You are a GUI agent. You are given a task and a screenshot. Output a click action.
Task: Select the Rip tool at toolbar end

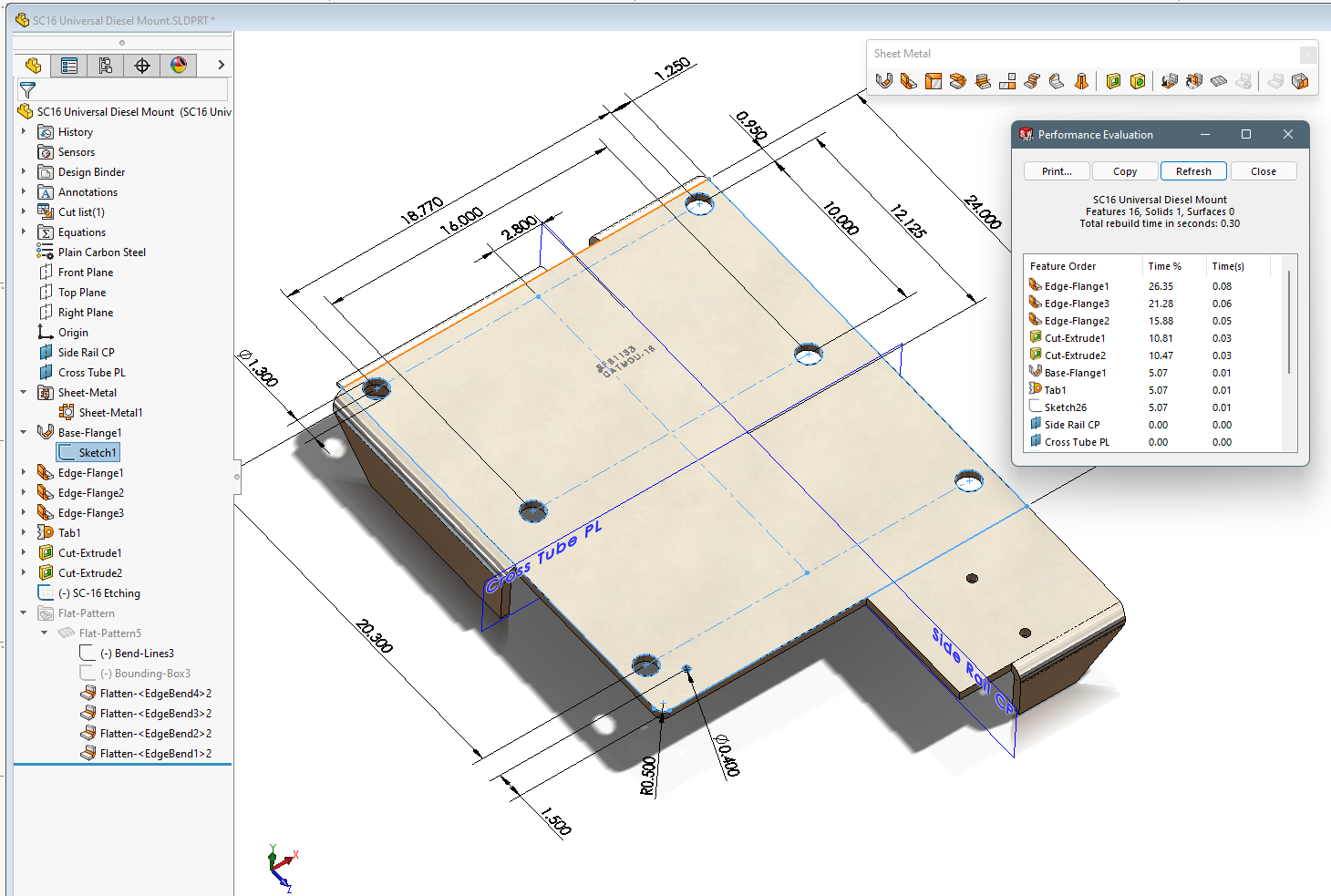tap(1300, 81)
